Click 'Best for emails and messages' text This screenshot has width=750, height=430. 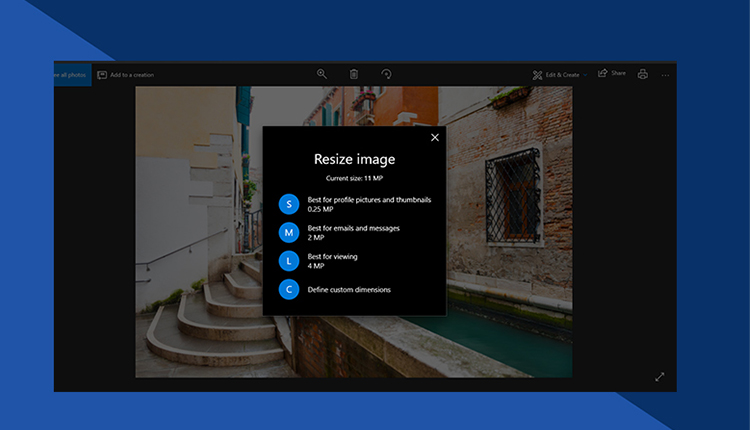pos(353,228)
